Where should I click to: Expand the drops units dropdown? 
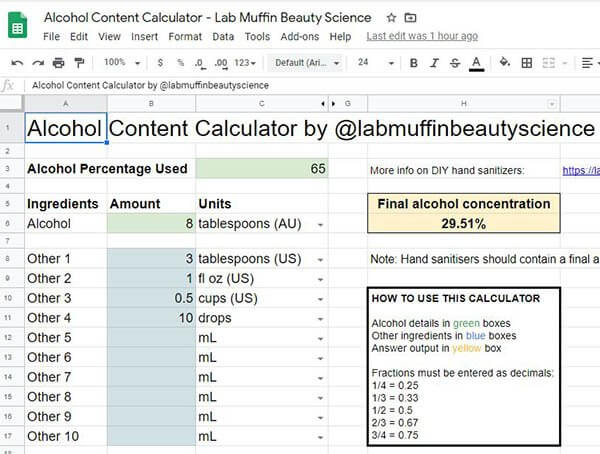[320, 320]
